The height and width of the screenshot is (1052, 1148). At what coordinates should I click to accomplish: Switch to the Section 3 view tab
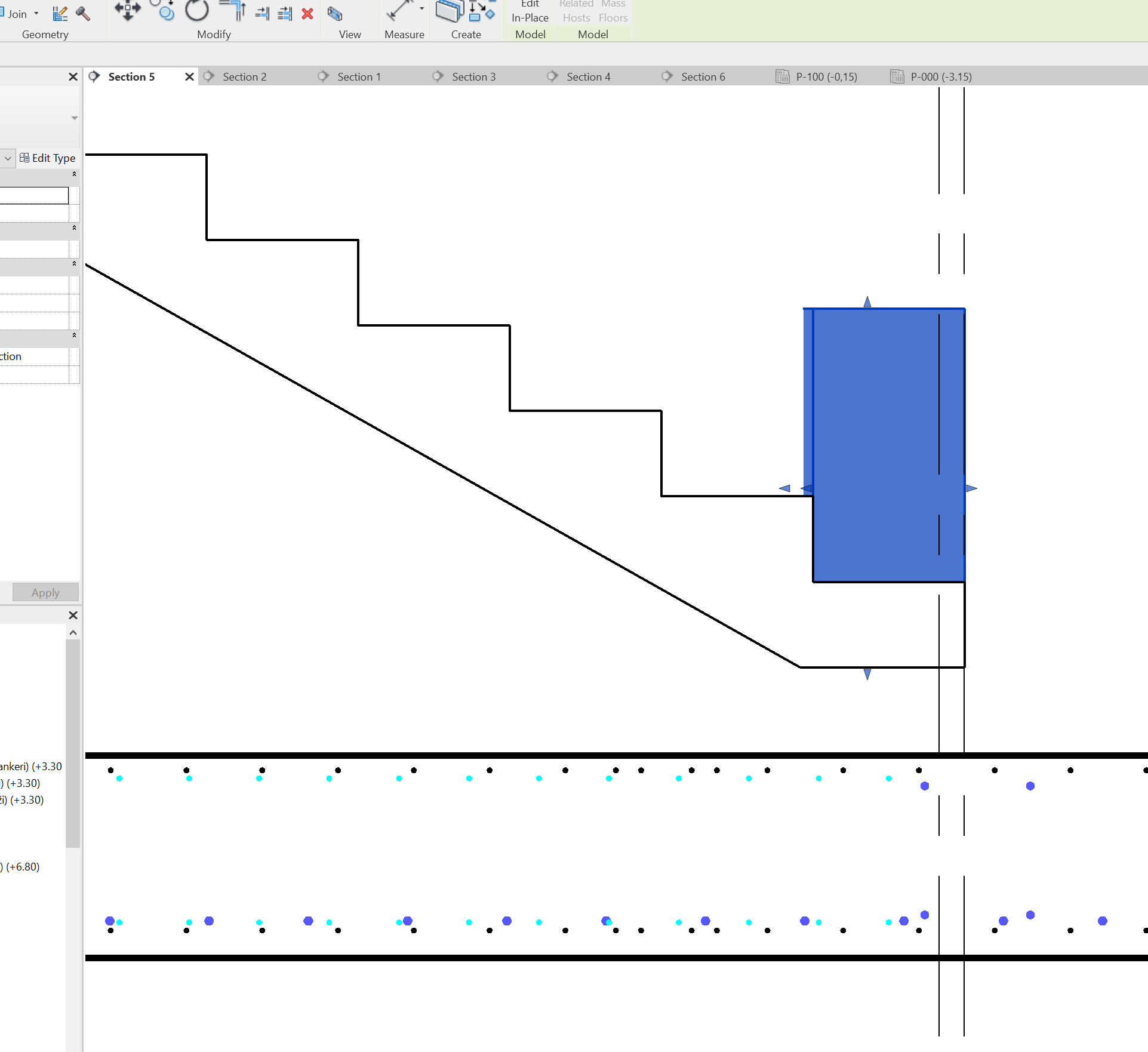point(473,76)
